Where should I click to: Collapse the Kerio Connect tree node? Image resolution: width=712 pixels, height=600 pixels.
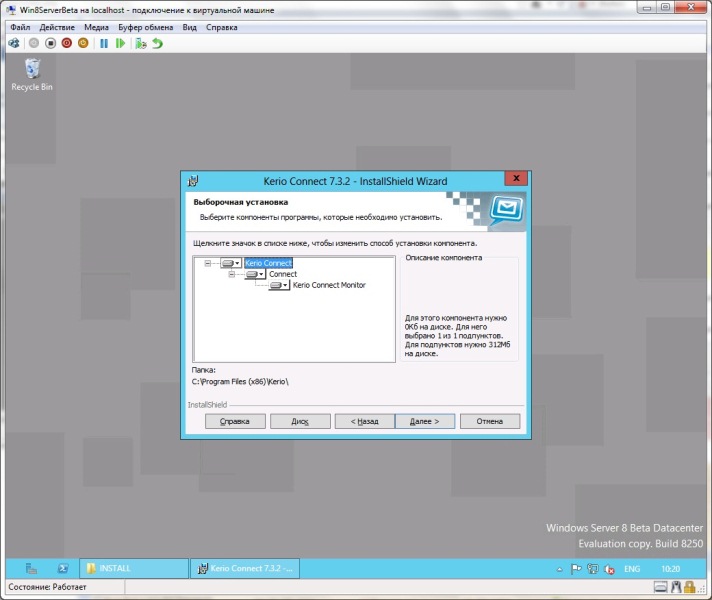(x=207, y=263)
